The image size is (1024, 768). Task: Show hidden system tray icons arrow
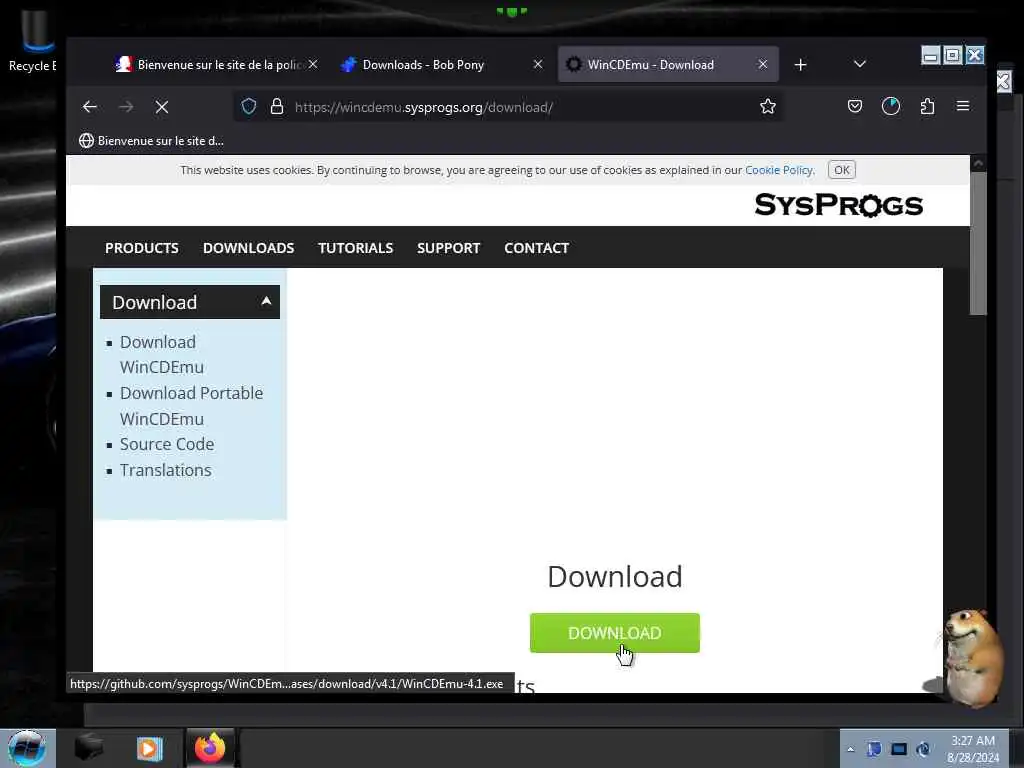[850, 750]
